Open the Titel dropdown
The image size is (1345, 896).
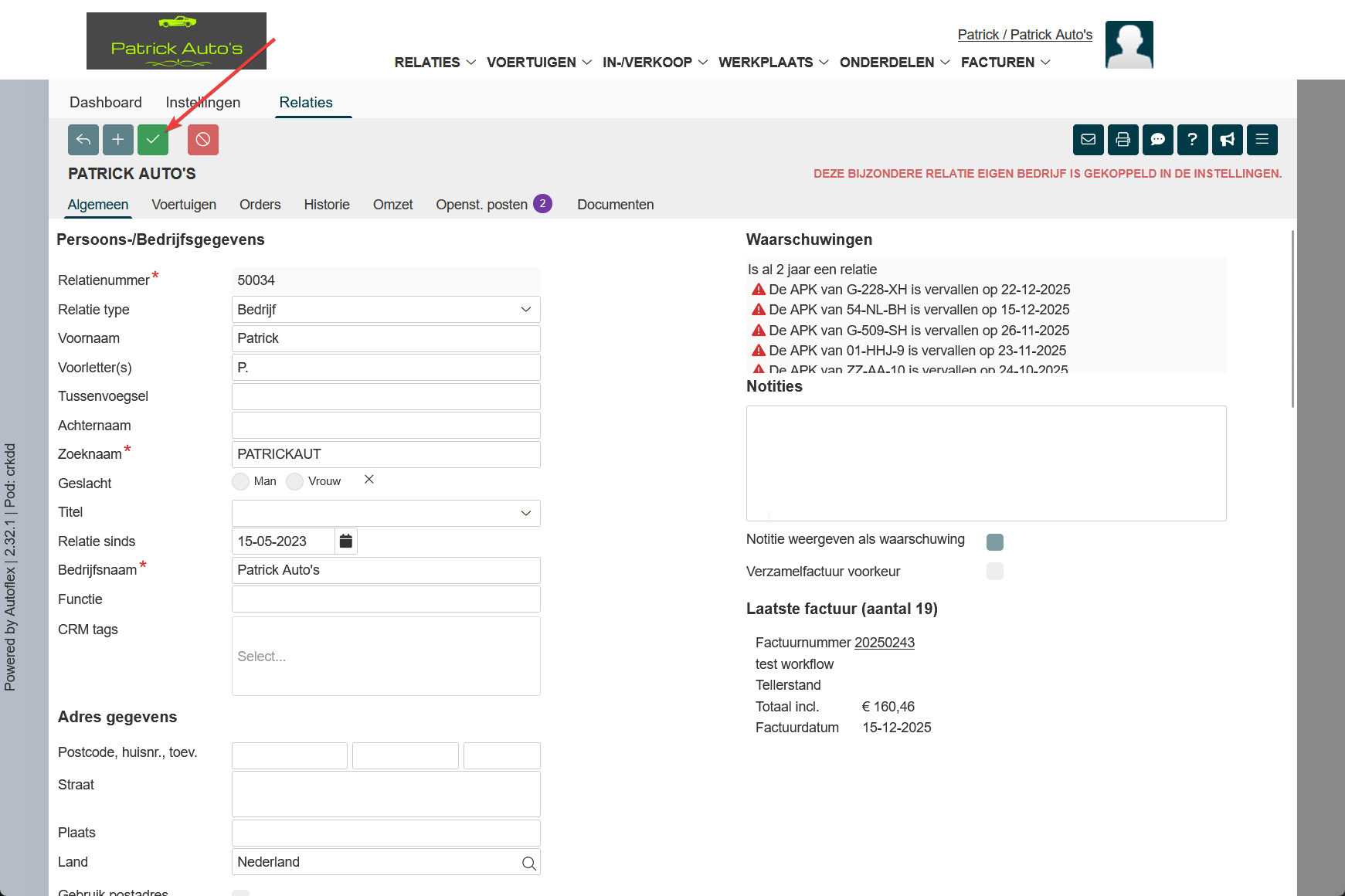(x=385, y=513)
